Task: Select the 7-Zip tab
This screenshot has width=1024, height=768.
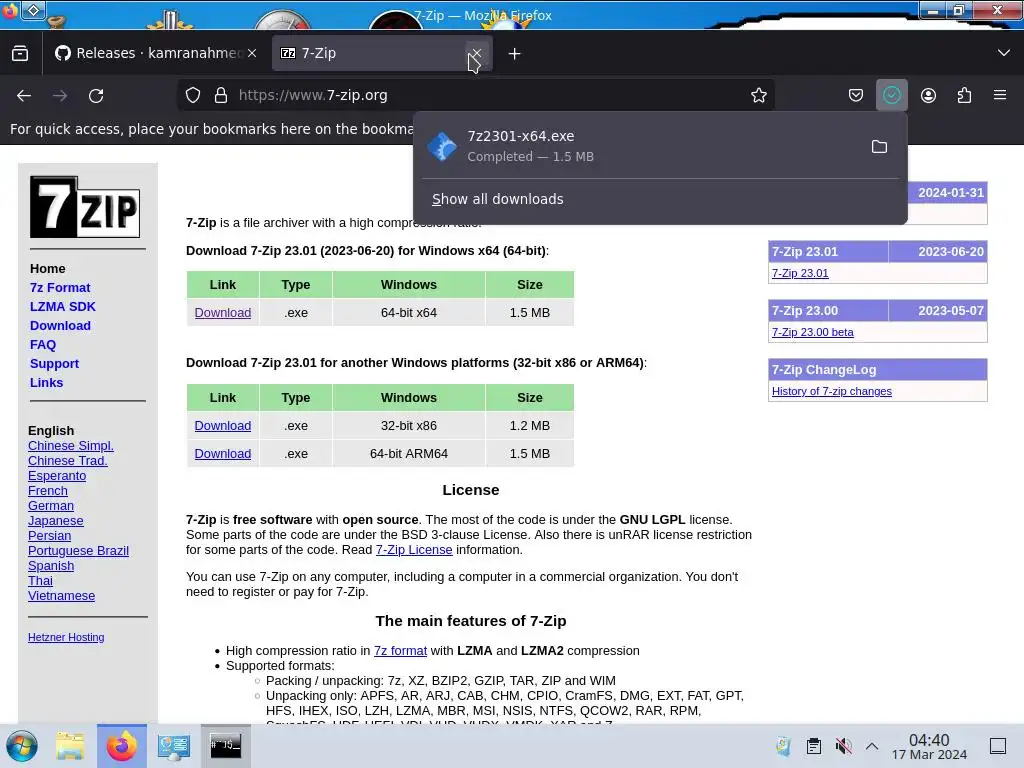Action: [x=382, y=54]
